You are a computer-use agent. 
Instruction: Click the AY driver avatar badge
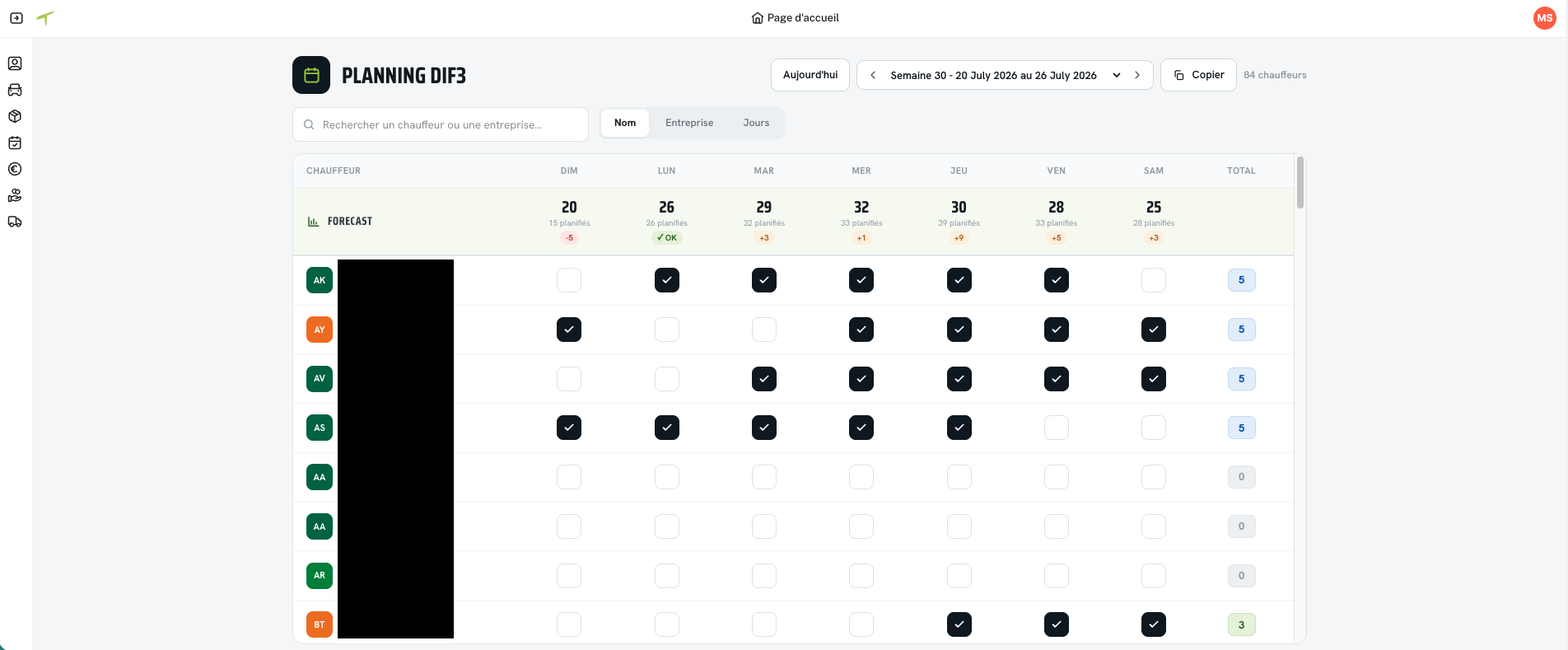pos(320,330)
